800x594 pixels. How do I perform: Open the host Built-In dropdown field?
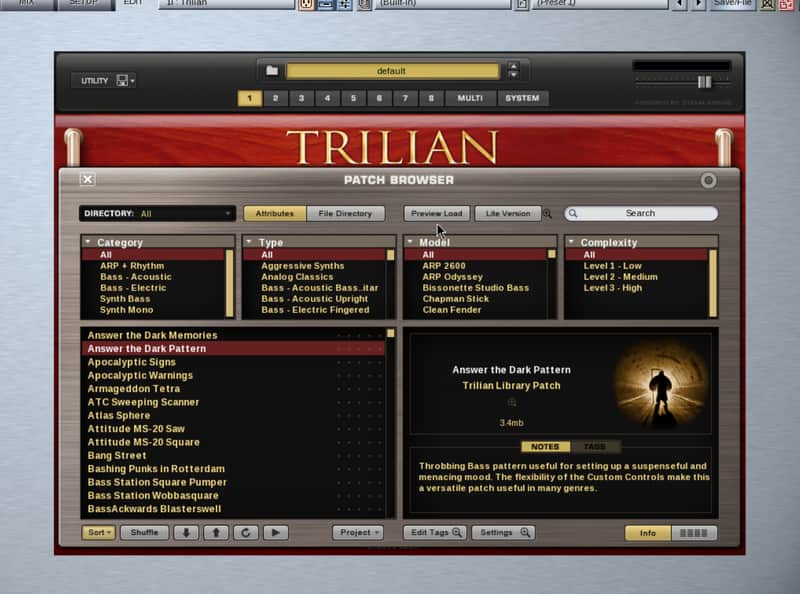[x=444, y=4]
